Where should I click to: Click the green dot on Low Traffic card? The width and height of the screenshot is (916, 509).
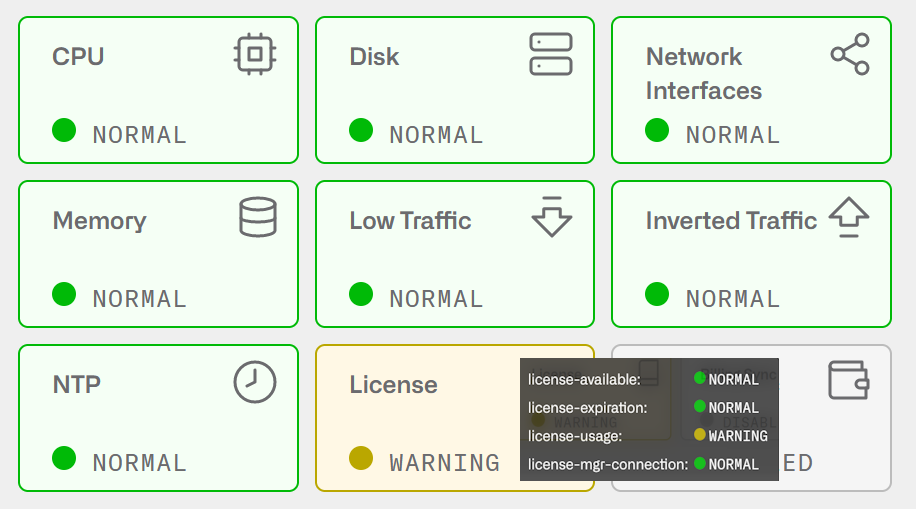pyautogui.click(x=361, y=294)
